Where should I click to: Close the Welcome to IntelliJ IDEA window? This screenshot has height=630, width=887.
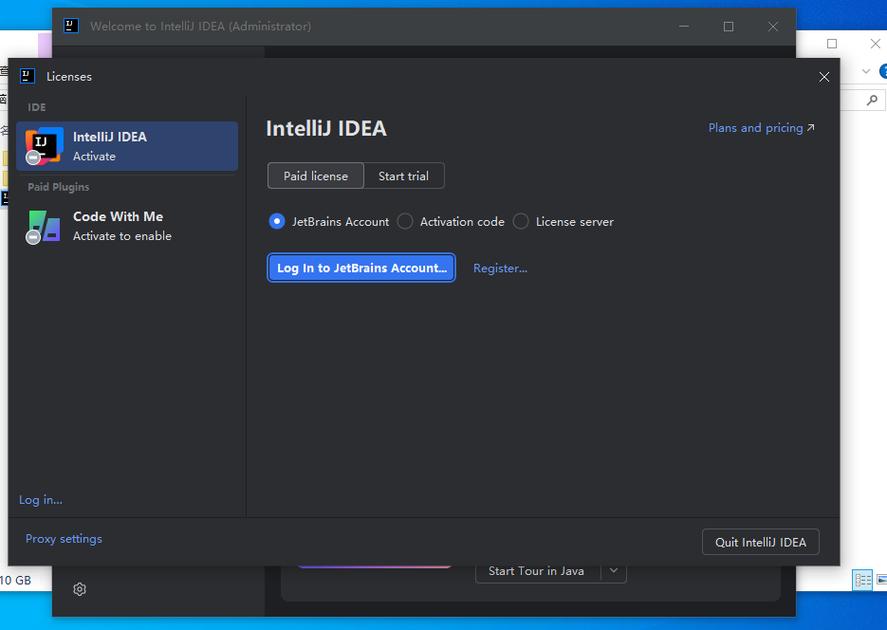click(773, 27)
